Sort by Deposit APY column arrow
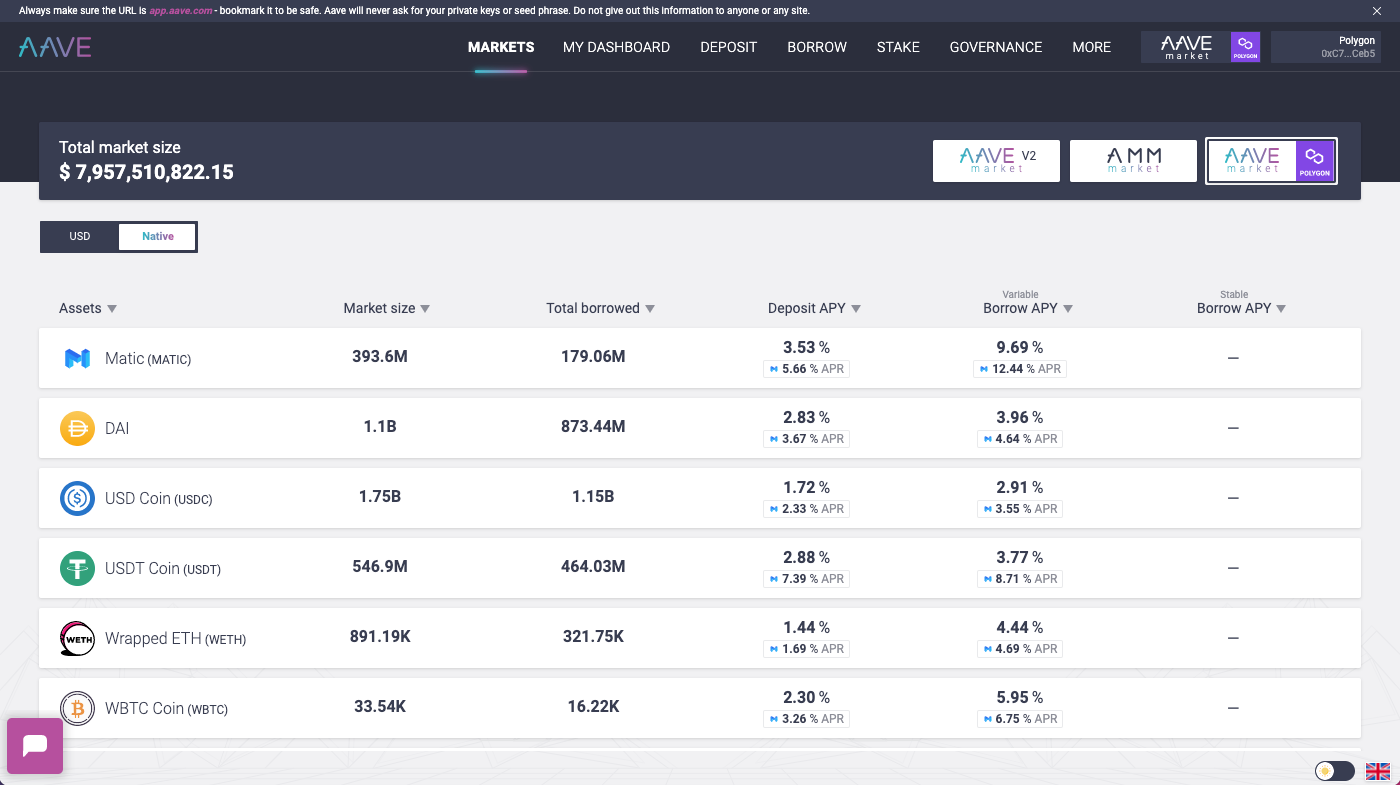 tap(856, 309)
